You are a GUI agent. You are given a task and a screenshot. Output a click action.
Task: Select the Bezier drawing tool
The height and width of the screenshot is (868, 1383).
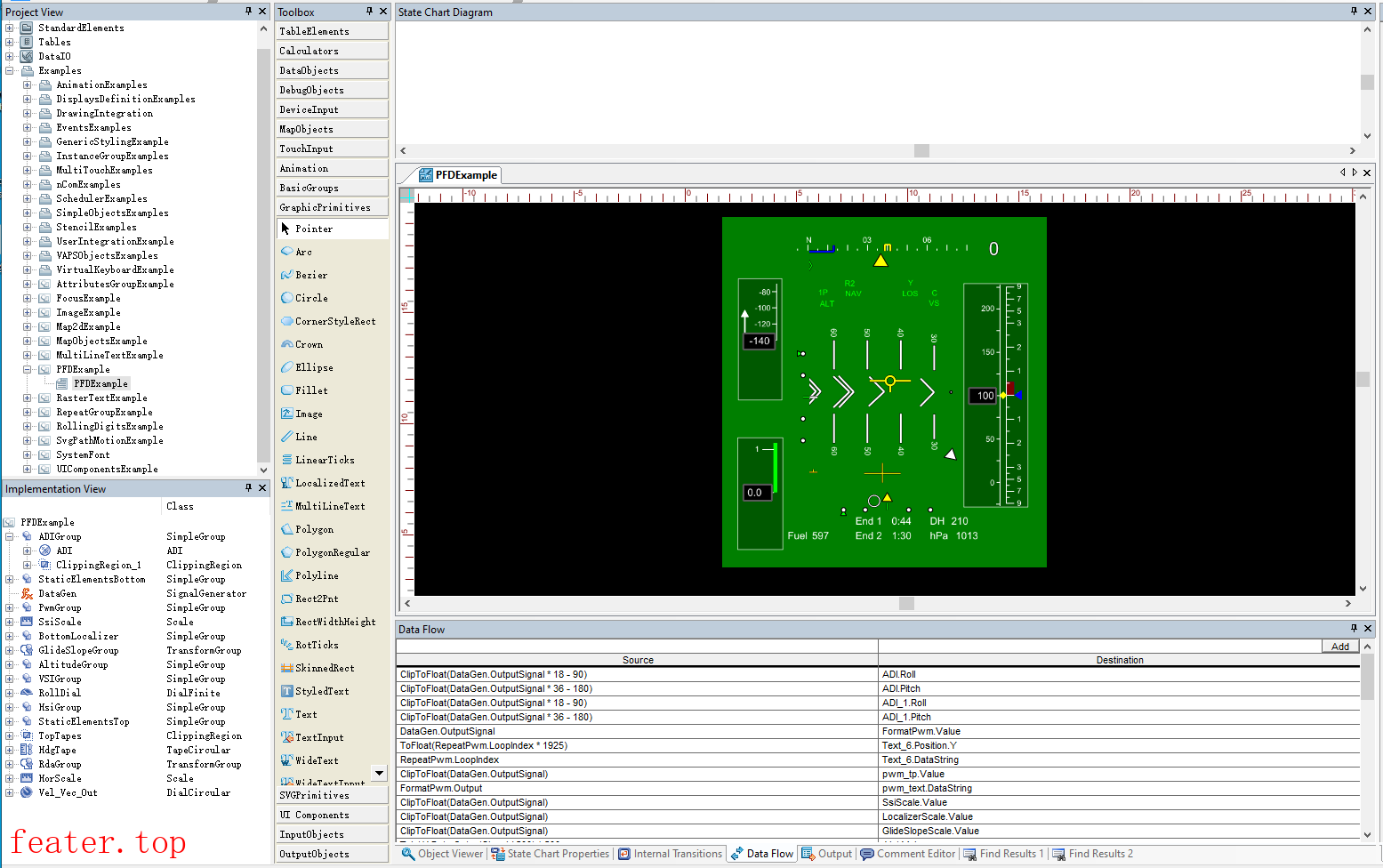[310, 275]
